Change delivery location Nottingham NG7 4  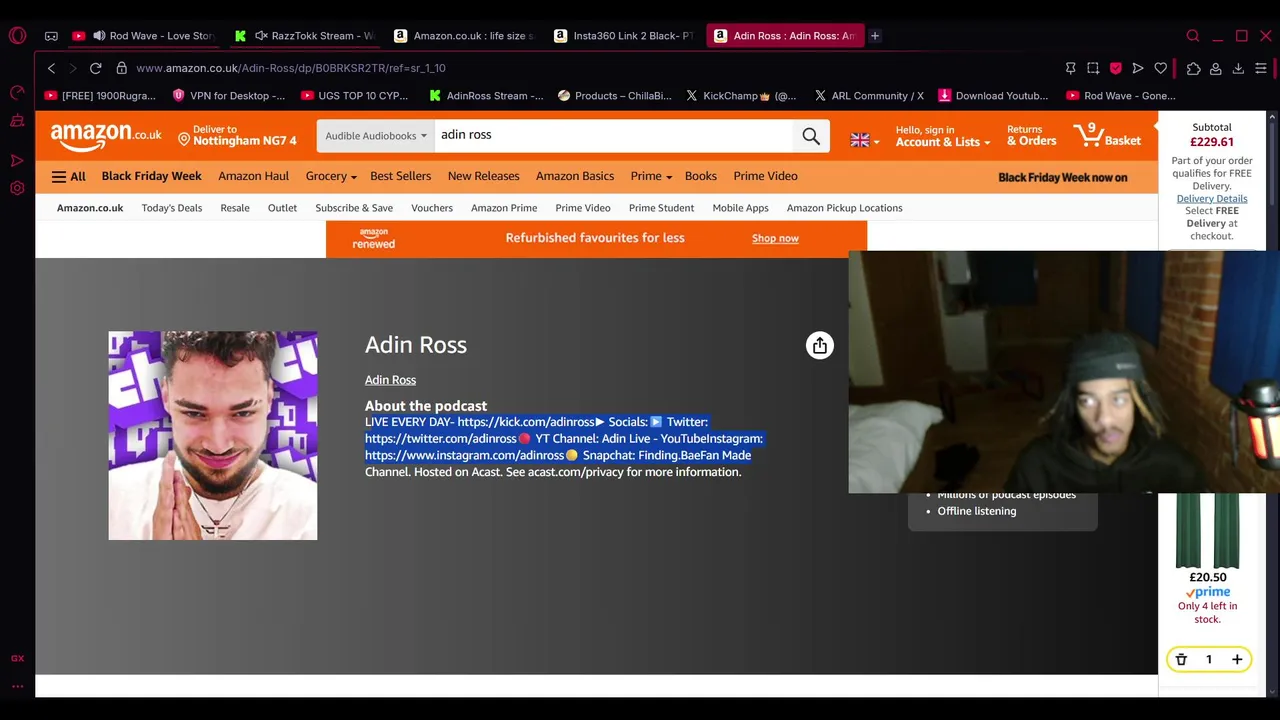tap(237, 136)
